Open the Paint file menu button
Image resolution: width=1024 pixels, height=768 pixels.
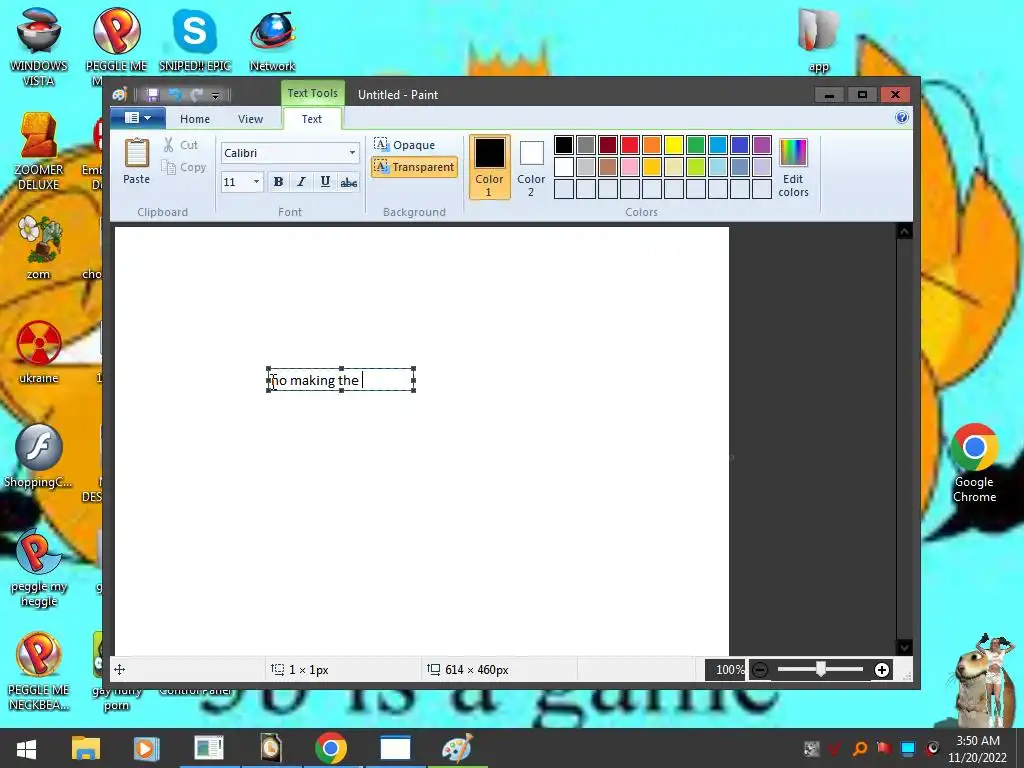point(137,118)
